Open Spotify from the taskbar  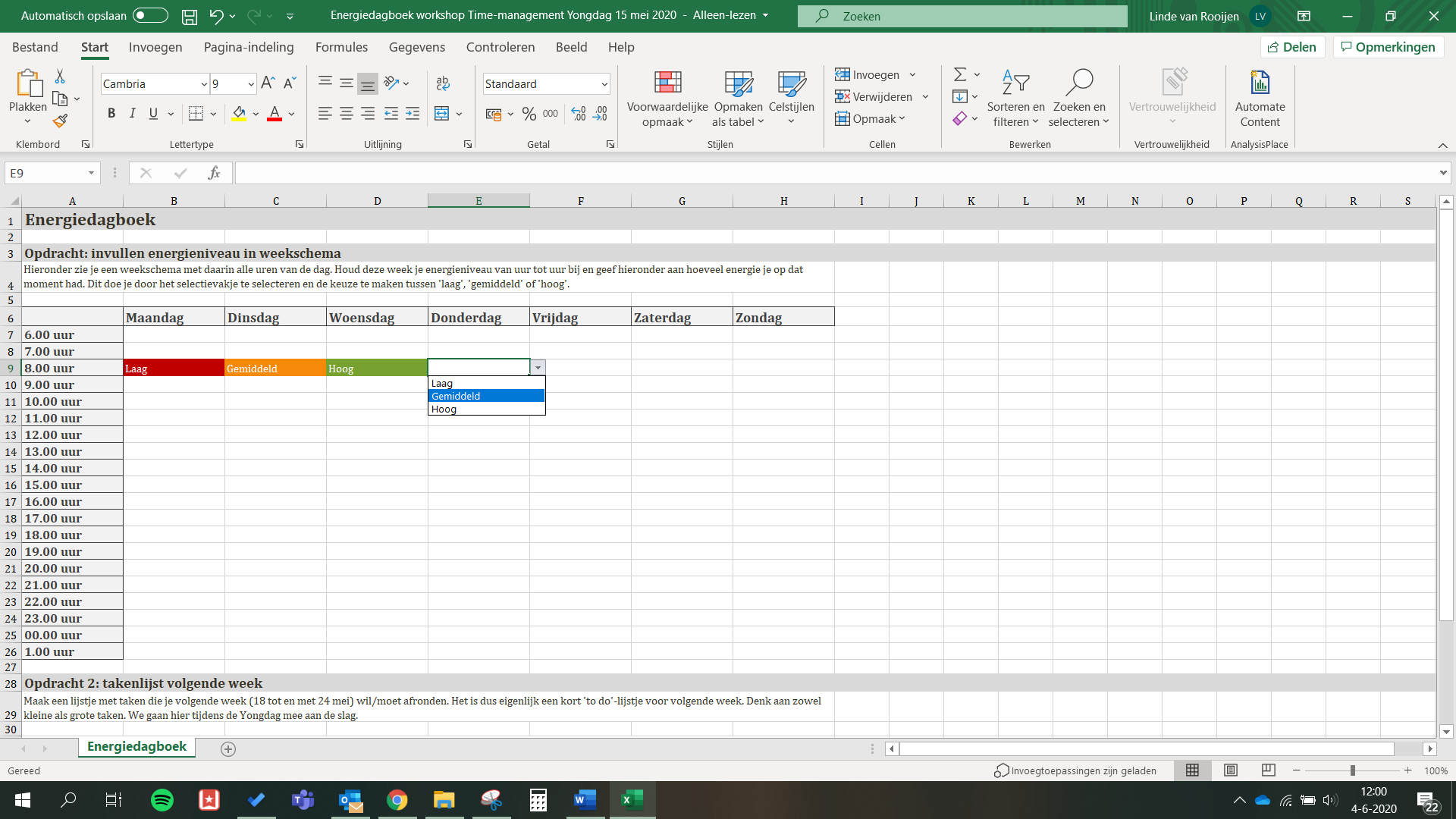pos(162,800)
